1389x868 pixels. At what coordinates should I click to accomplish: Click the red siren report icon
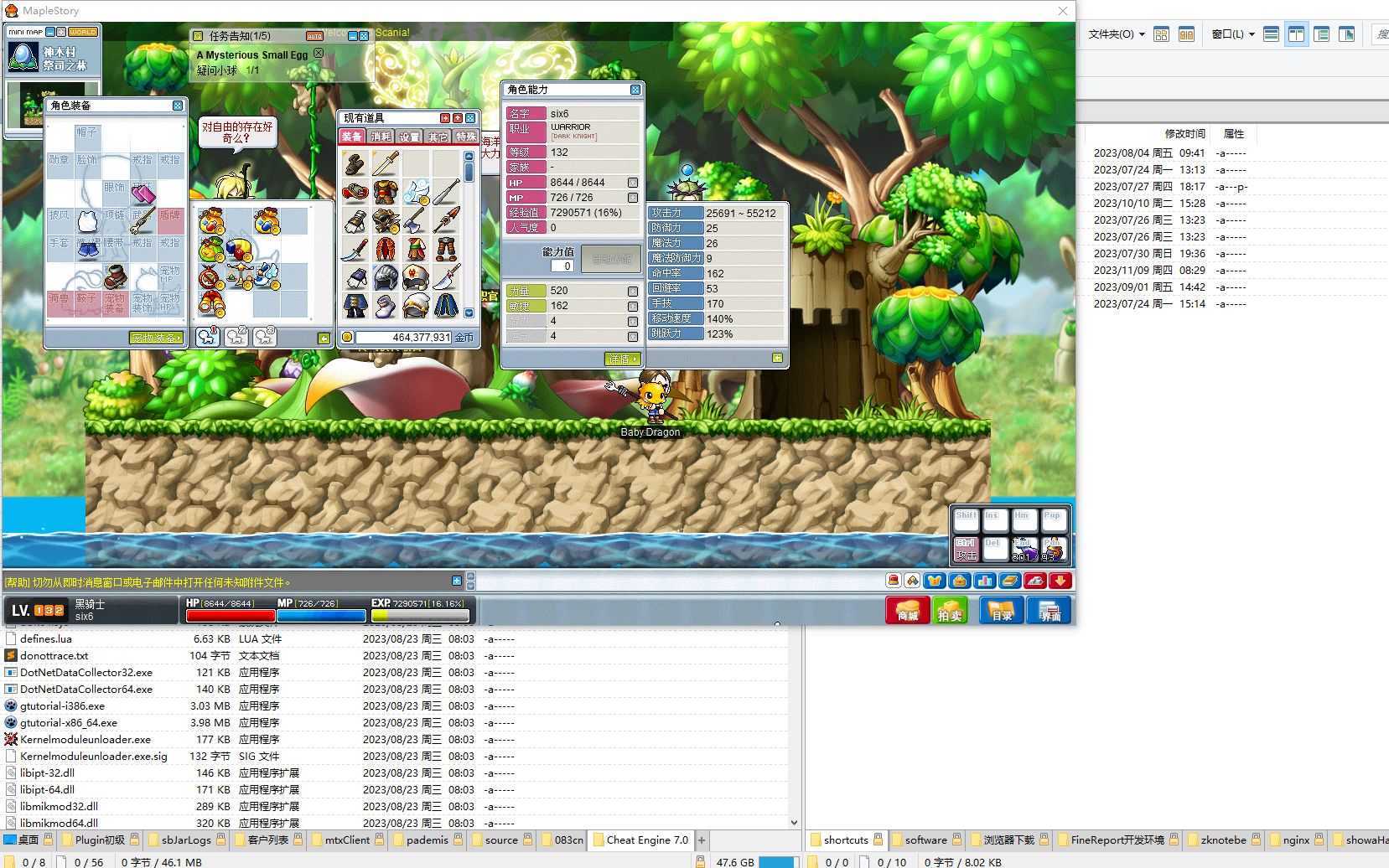(894, 581)
